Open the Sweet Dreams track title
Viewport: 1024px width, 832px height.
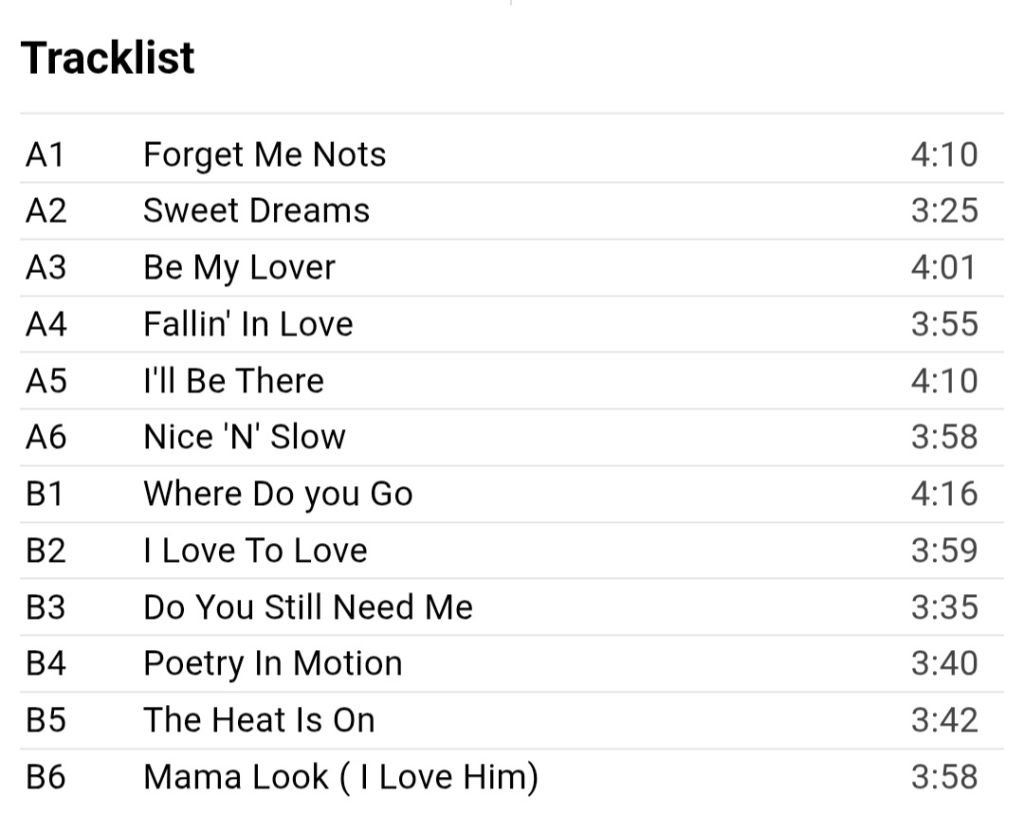(257, 211)
